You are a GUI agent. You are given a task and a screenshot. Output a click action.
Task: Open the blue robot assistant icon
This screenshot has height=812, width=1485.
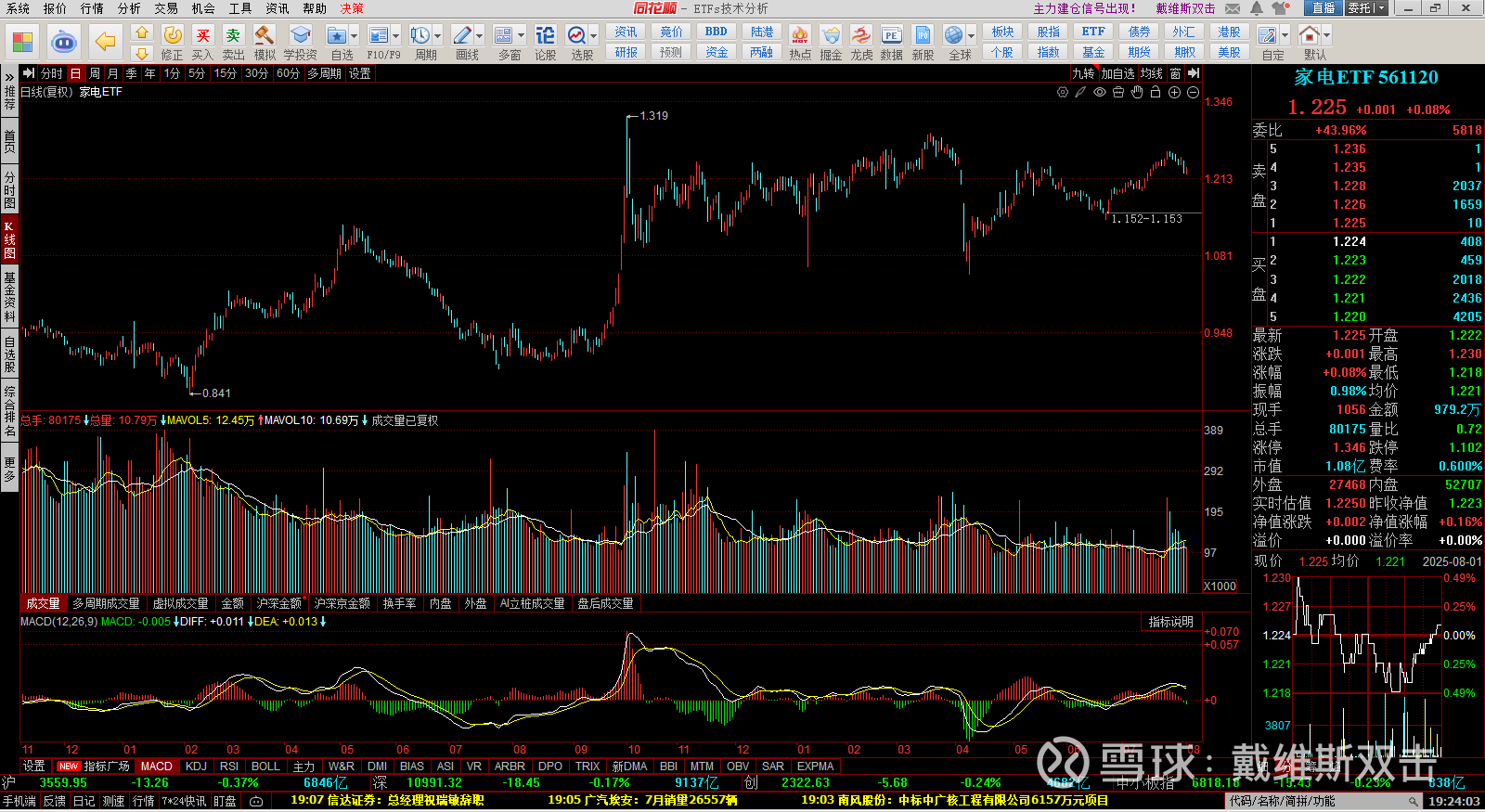pos(63,42)
